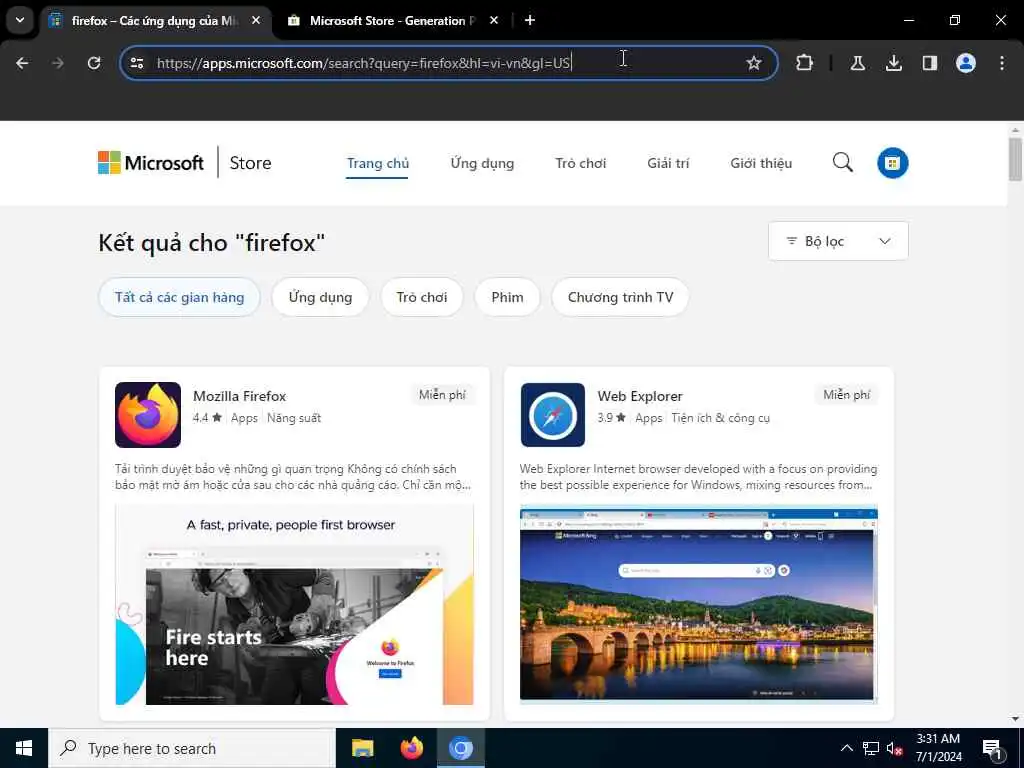View site information icon in address bar
This screenshot has width=1024, height=768.
(137, 63)
